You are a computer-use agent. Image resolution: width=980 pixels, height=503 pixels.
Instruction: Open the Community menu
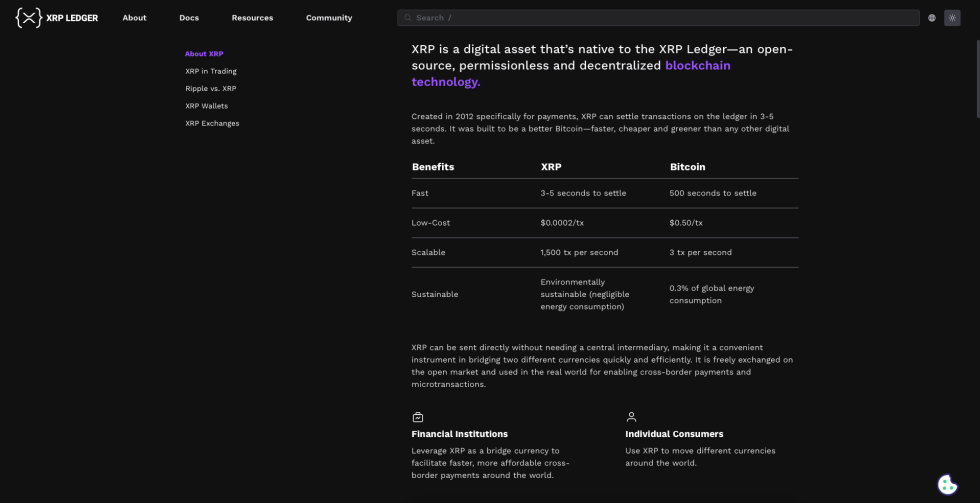329,18
